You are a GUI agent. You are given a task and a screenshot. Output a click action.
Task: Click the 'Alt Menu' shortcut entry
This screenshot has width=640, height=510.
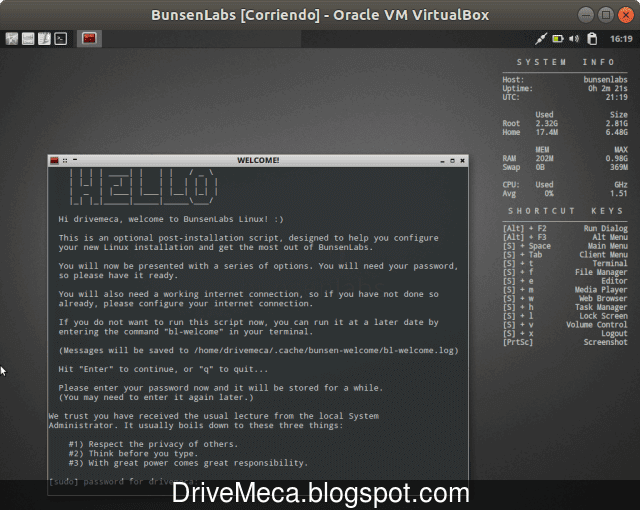[610, 237]
